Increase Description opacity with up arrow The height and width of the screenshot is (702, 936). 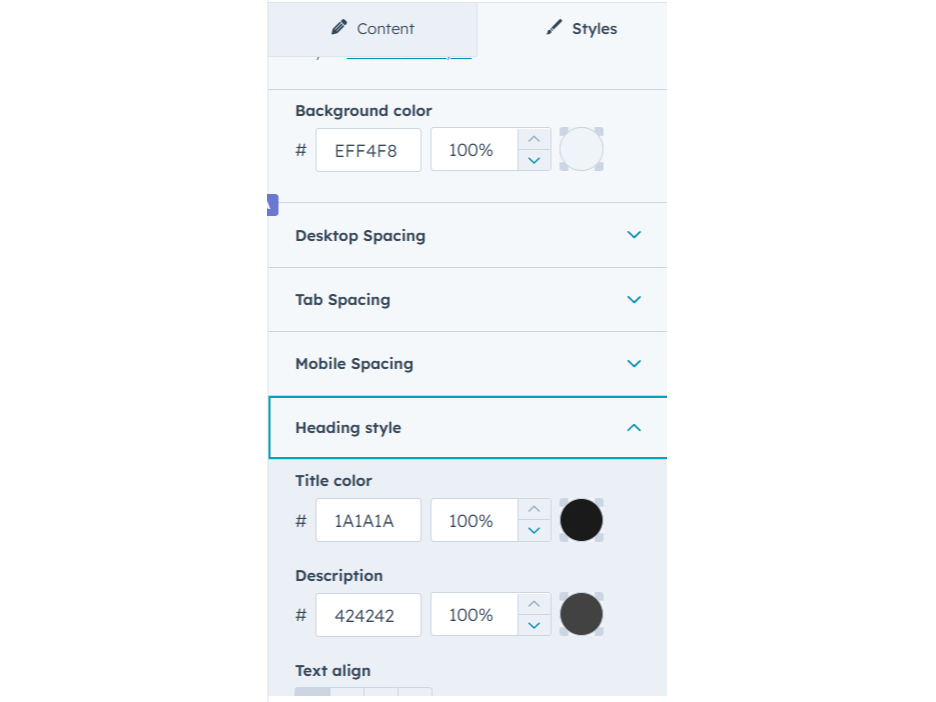534,604
